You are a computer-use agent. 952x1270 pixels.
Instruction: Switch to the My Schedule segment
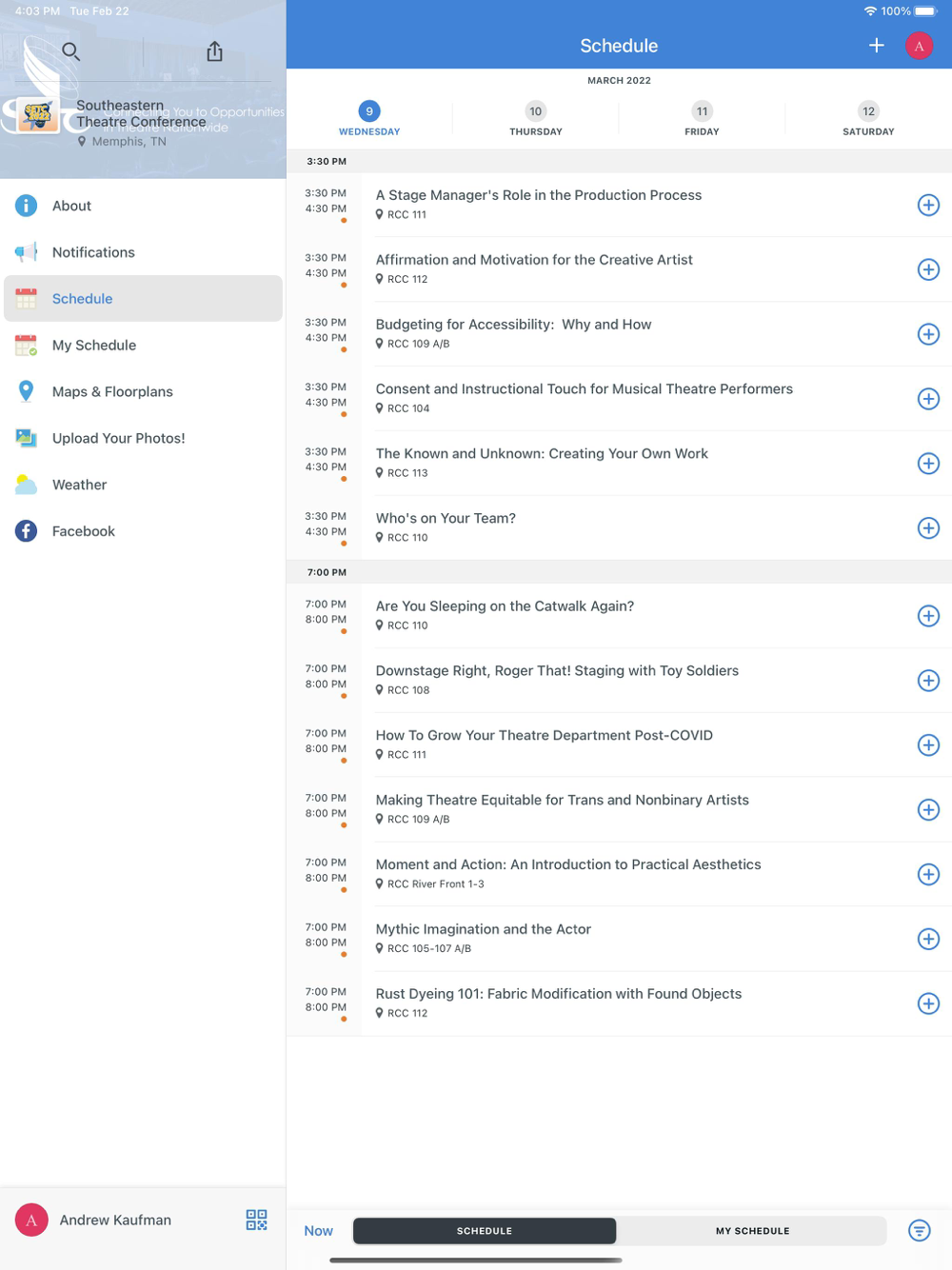coord(752,1231)
